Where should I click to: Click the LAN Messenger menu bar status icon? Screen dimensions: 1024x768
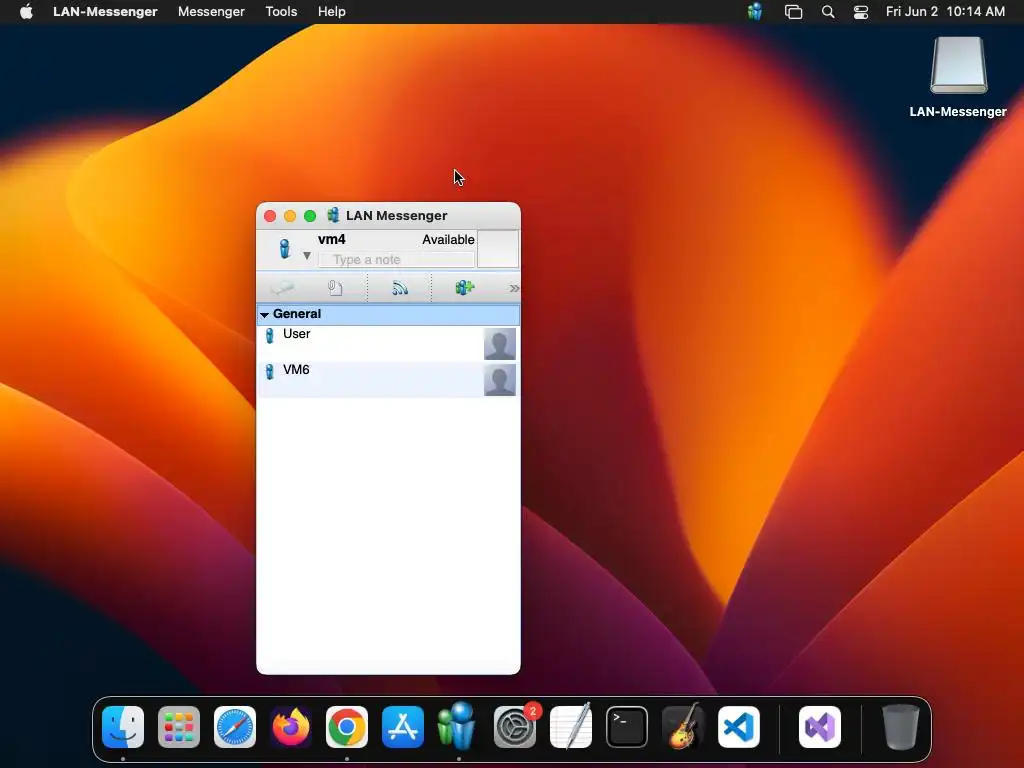pos(755,12)
